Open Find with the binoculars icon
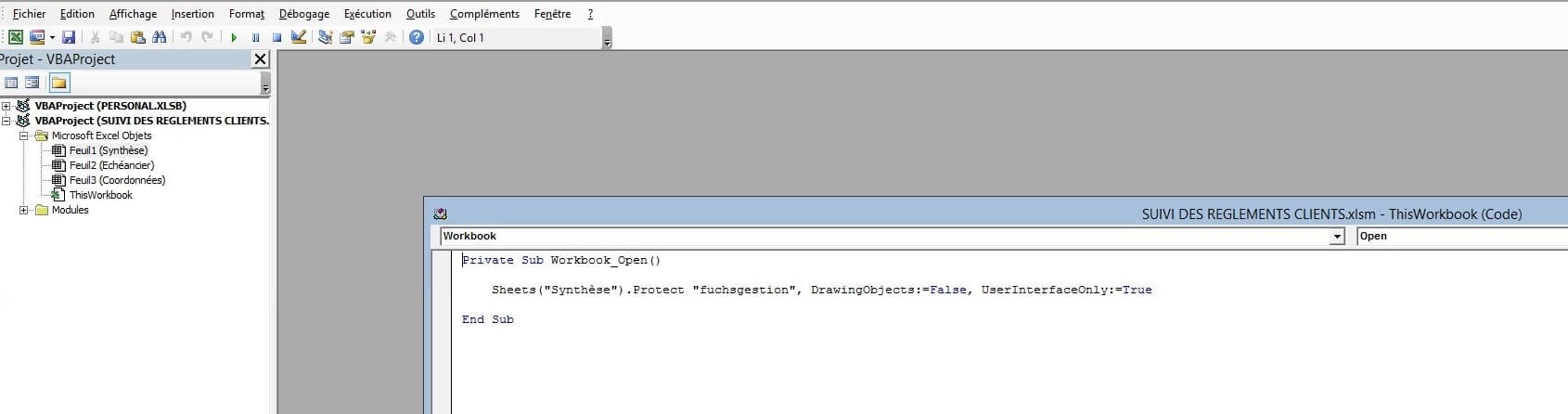The width and height of the screenshot is (1568, 414). point(160,37)
